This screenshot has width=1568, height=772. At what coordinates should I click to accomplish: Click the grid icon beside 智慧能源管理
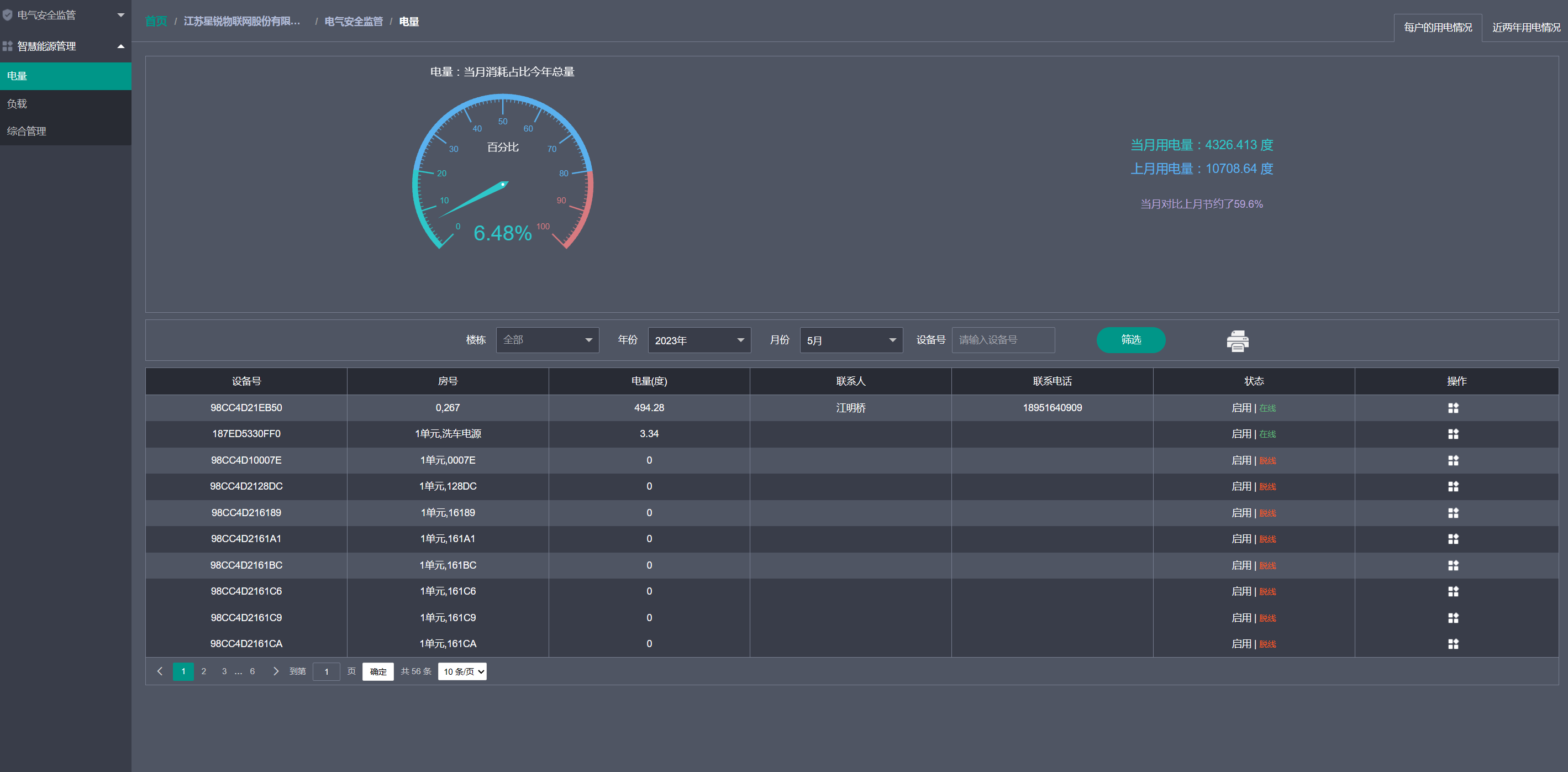coord(7,46)
